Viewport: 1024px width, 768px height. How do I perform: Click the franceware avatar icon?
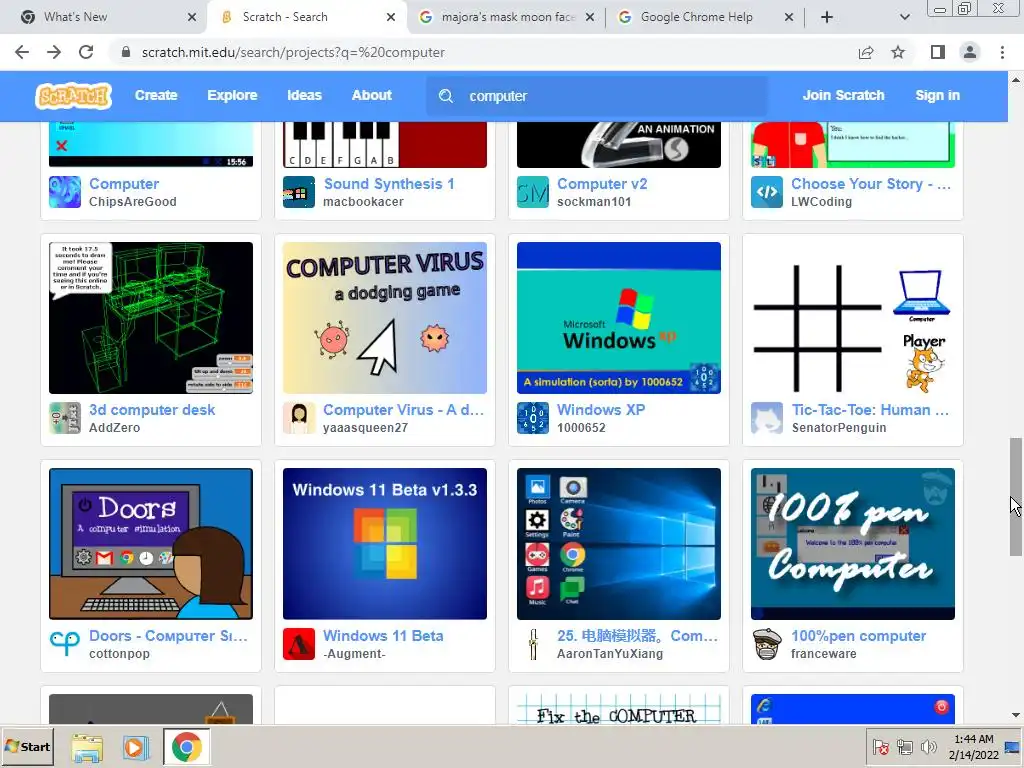[x=767, y=644]
